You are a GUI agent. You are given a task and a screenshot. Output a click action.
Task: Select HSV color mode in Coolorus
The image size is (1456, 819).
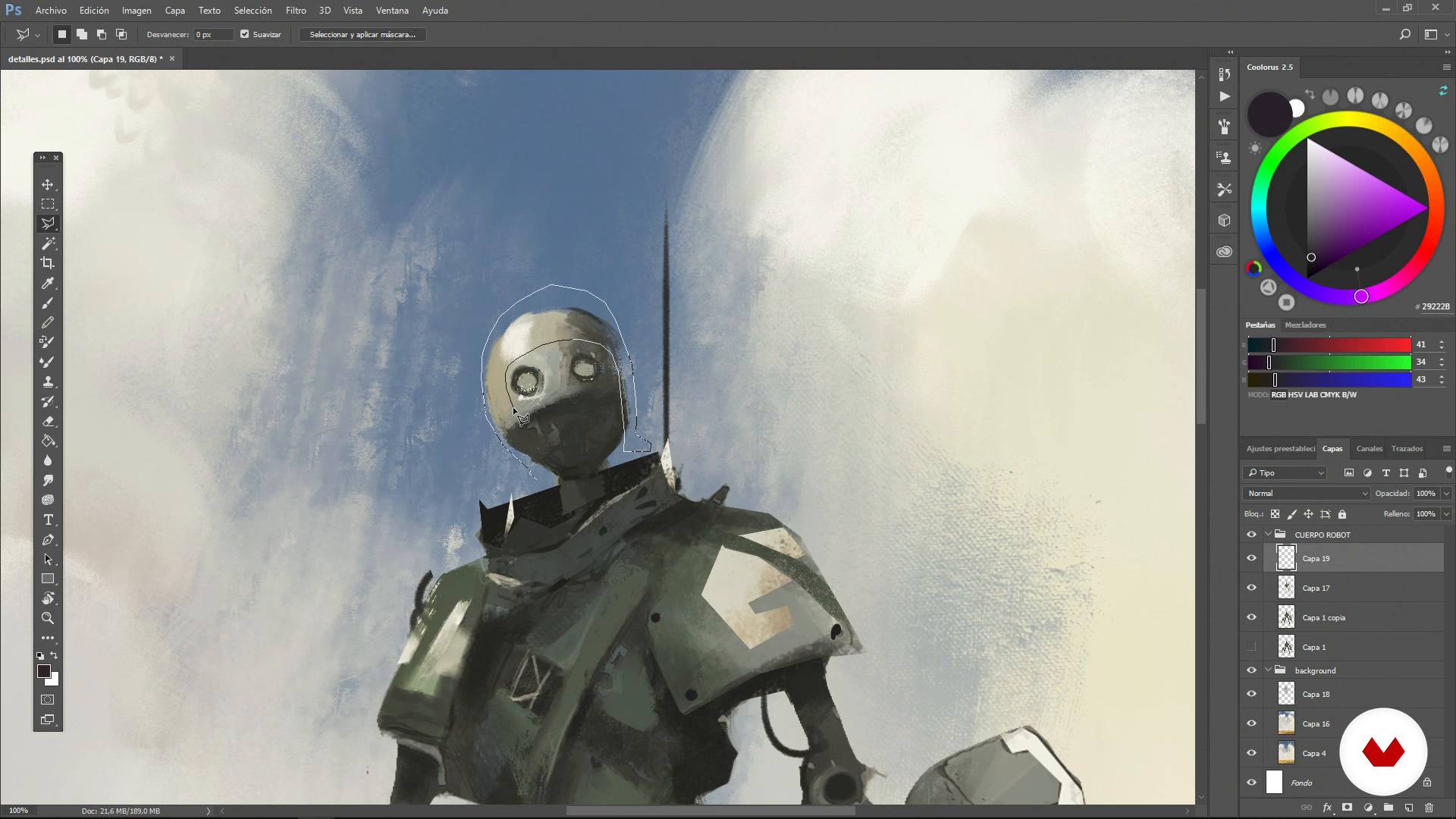pyautogui.click(x=1295, y=394)
